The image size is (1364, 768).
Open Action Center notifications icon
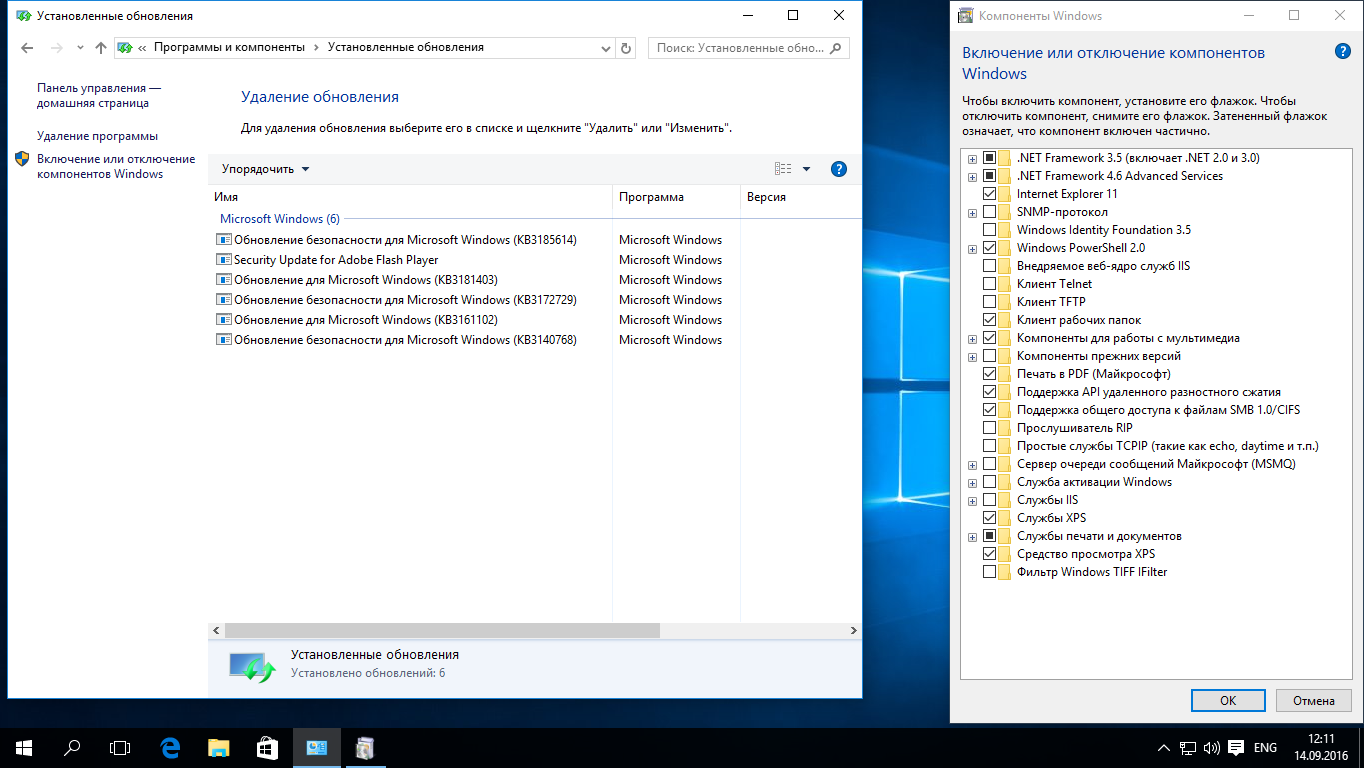1236,748
